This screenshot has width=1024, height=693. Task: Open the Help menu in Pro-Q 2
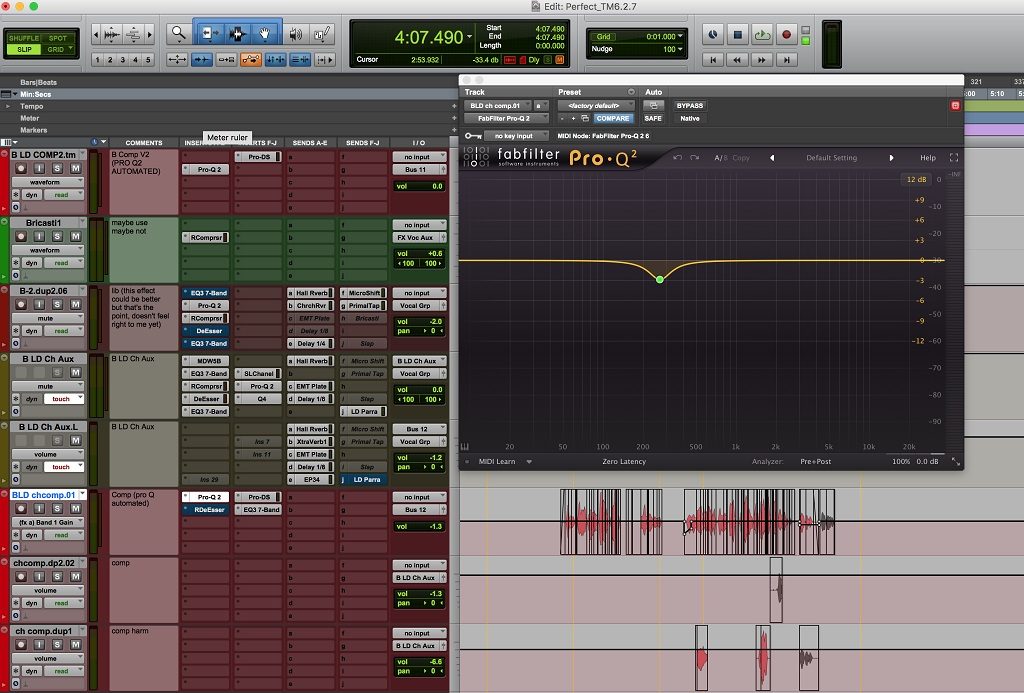click(928, 157)
